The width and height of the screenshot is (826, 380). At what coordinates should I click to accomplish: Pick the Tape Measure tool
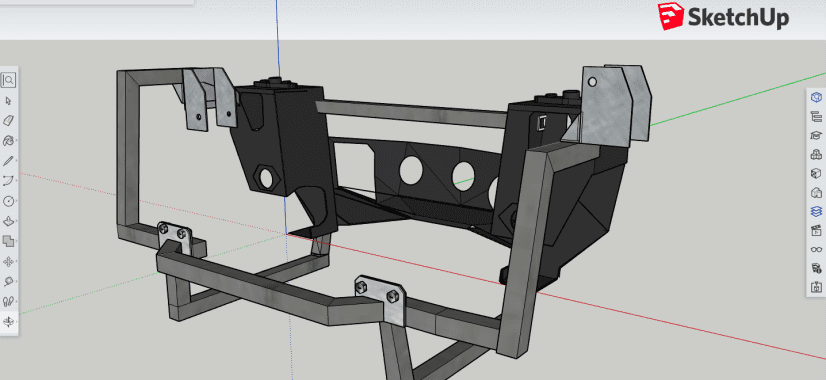[x=9, y=281]
